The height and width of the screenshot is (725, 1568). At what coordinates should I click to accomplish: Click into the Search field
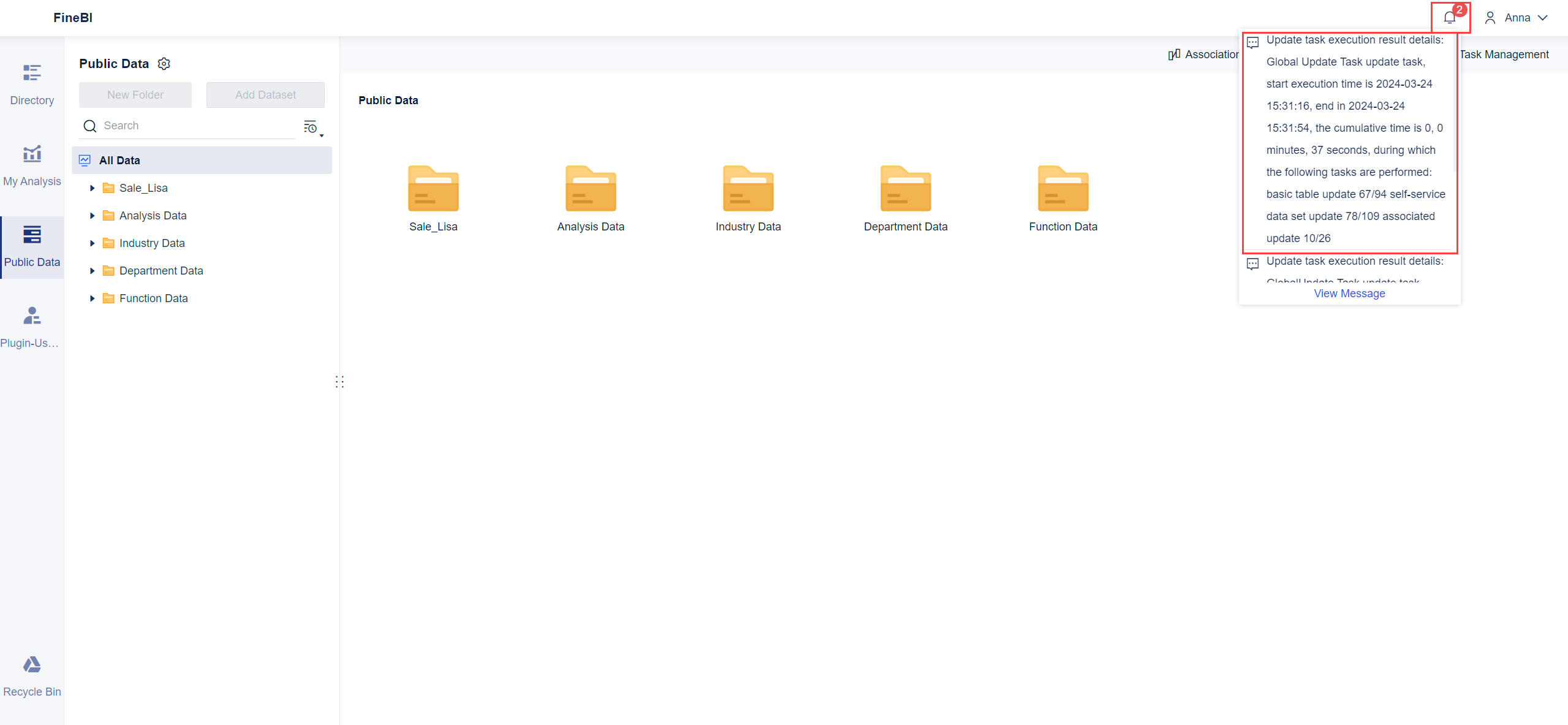click(x=196, y=126)
